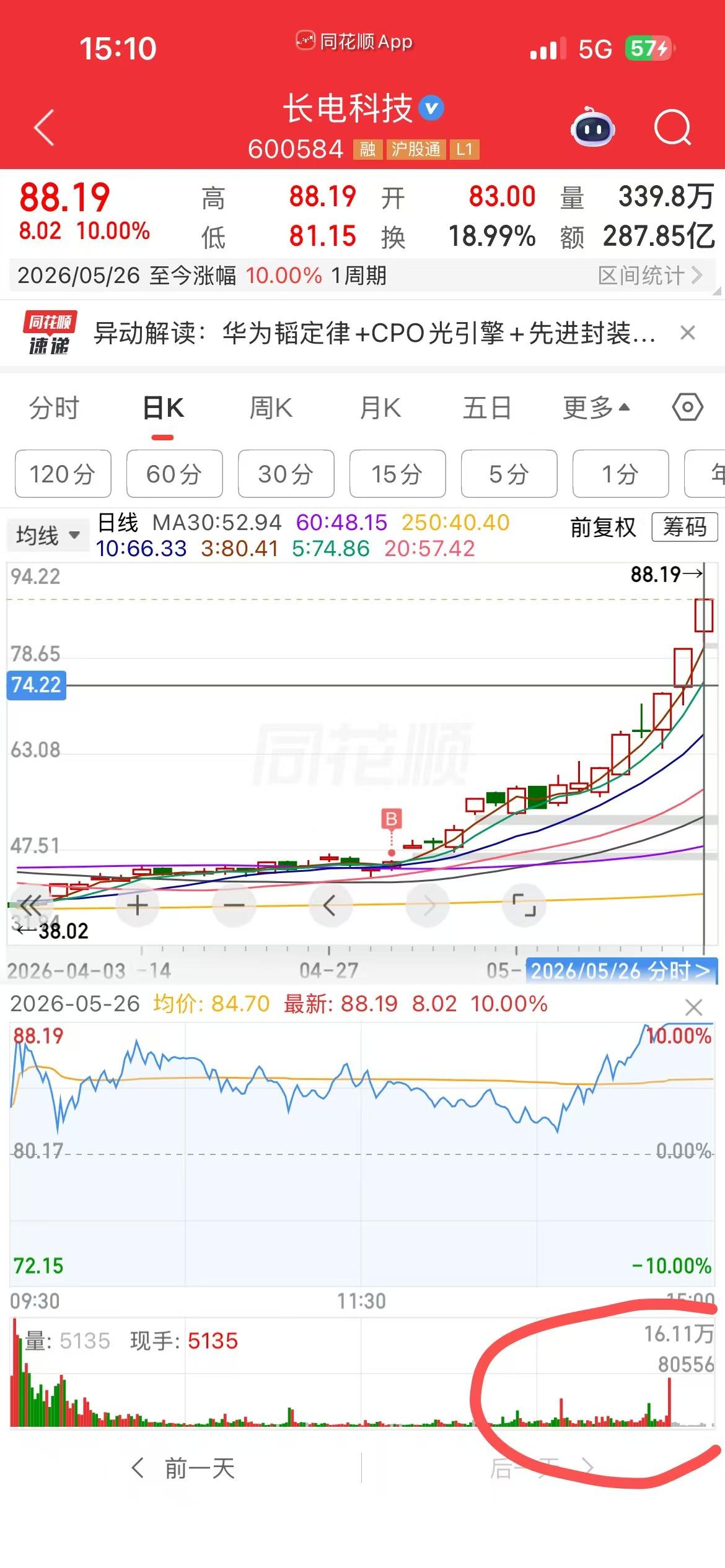Select the 30分 period

[x=286, y=474]
